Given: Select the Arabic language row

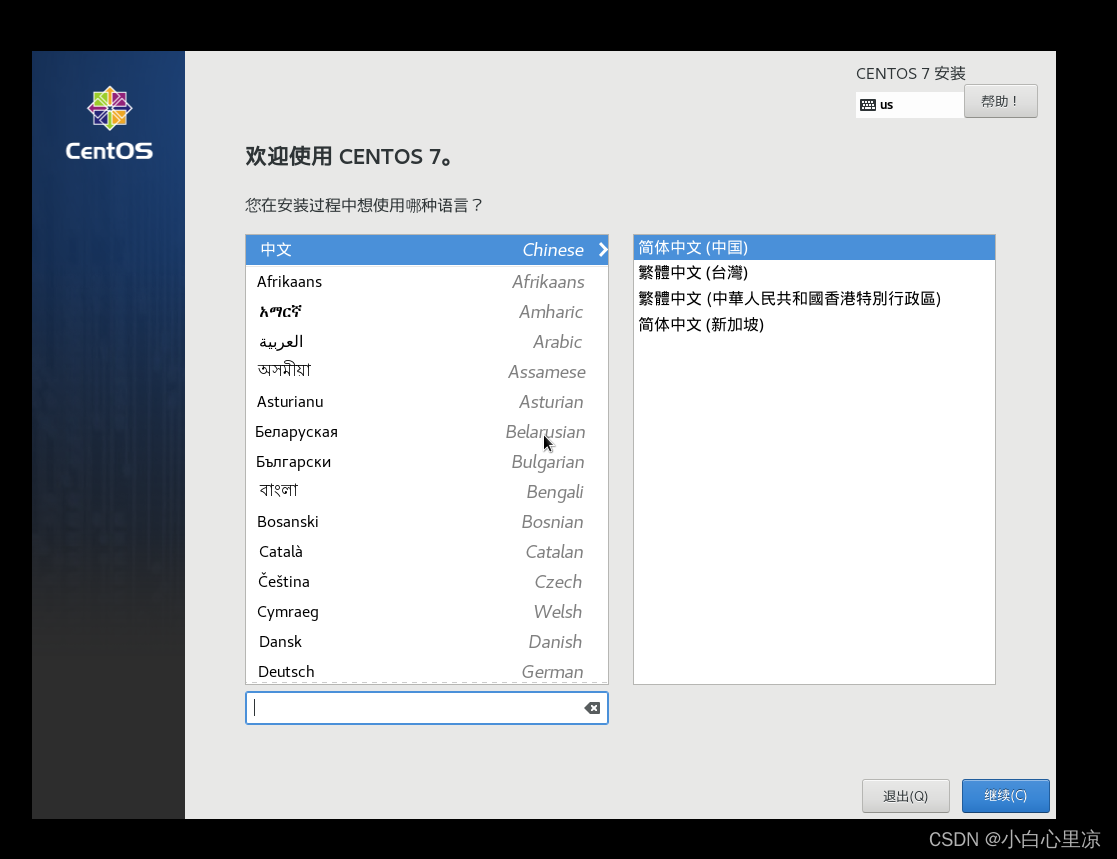Looking at the screenshot, I should click(x=427, y=341).
